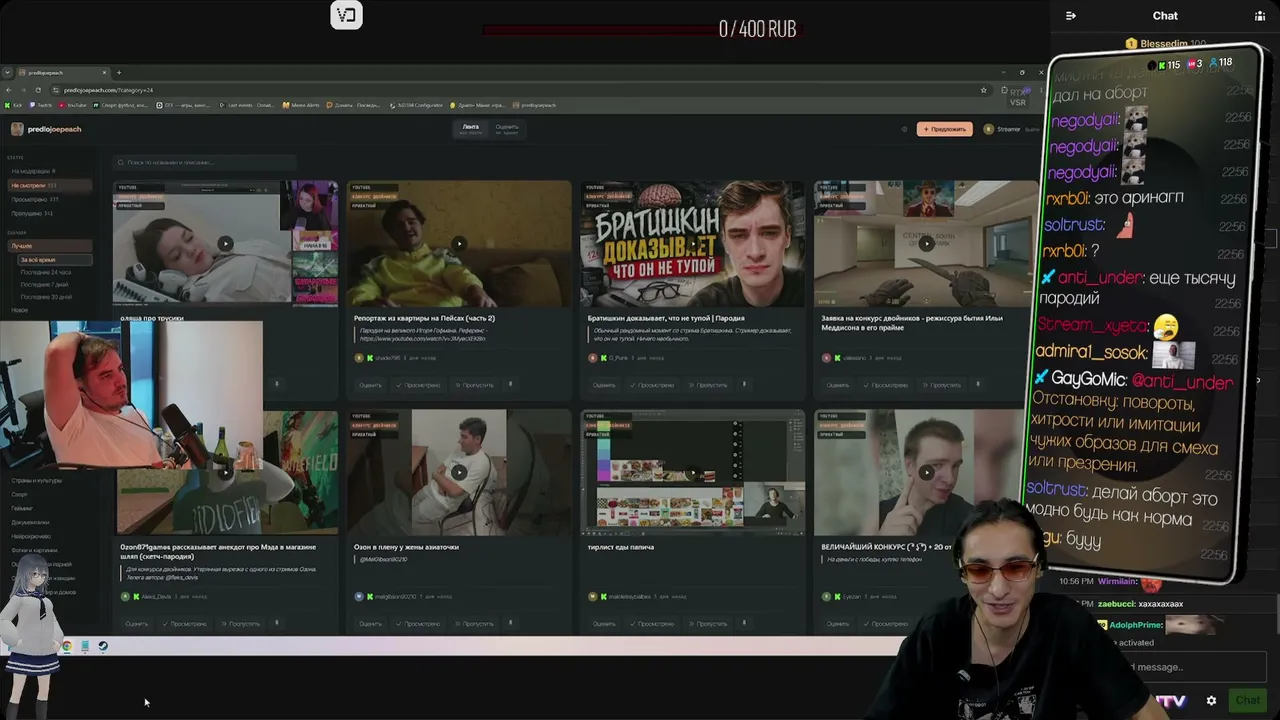Select the Пропущено status filter
This screenshot has width=1280, height=720.
pyautogui.click(x=48, y=213)
